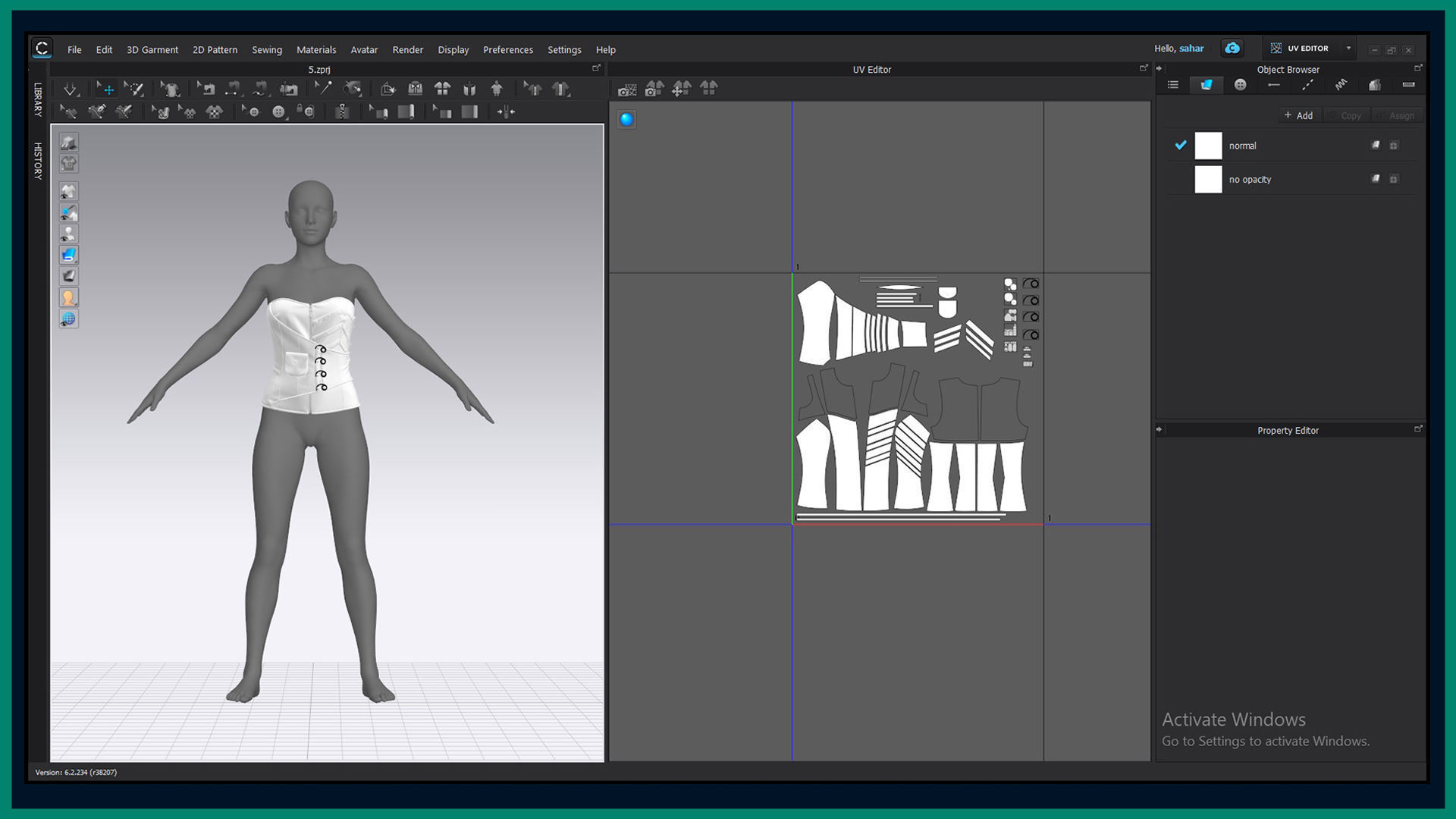
Task: Open the Preferences menu
Action: pyautogui.click(x=508, y=49)
